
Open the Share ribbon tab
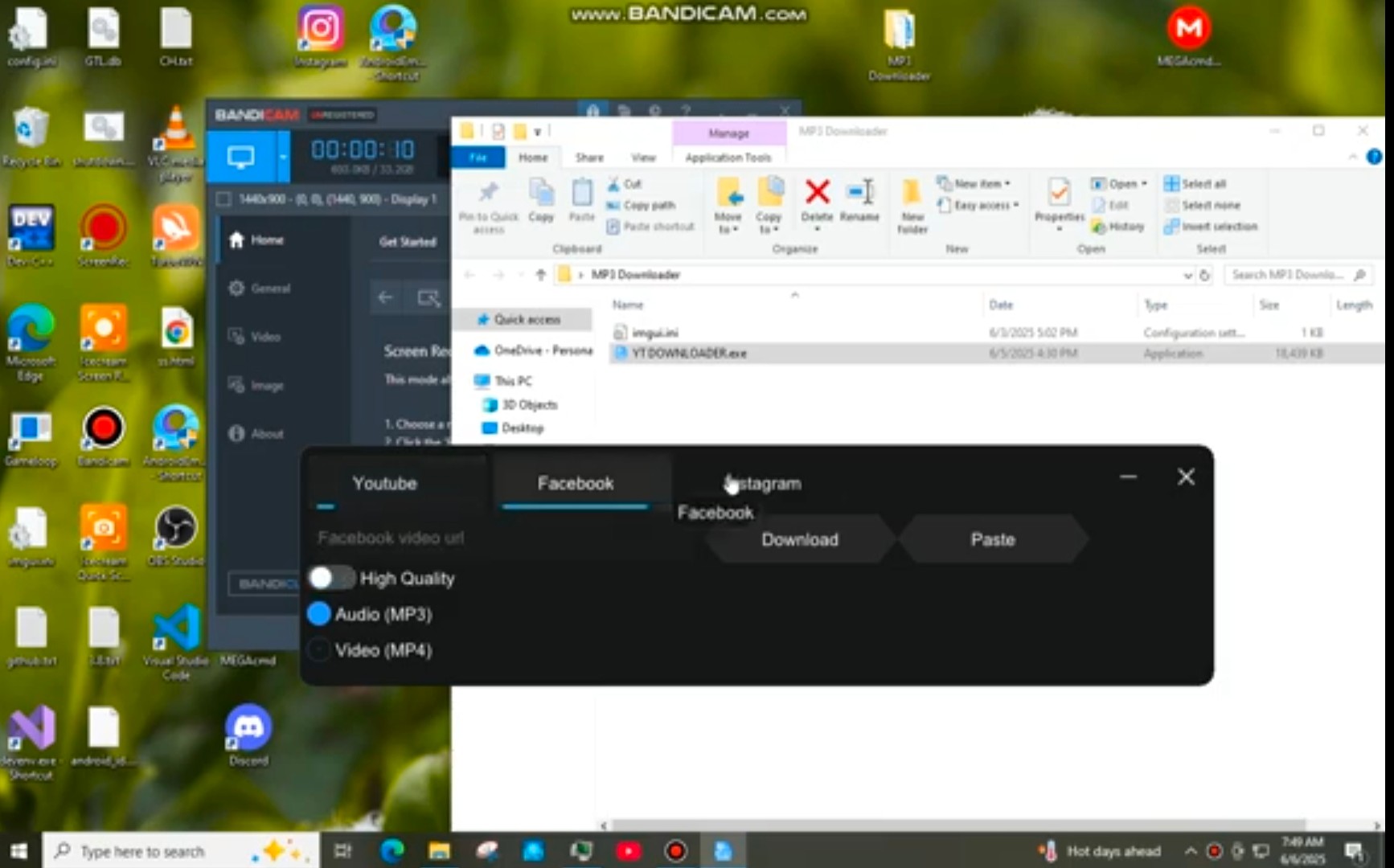(x=589, y=158)
